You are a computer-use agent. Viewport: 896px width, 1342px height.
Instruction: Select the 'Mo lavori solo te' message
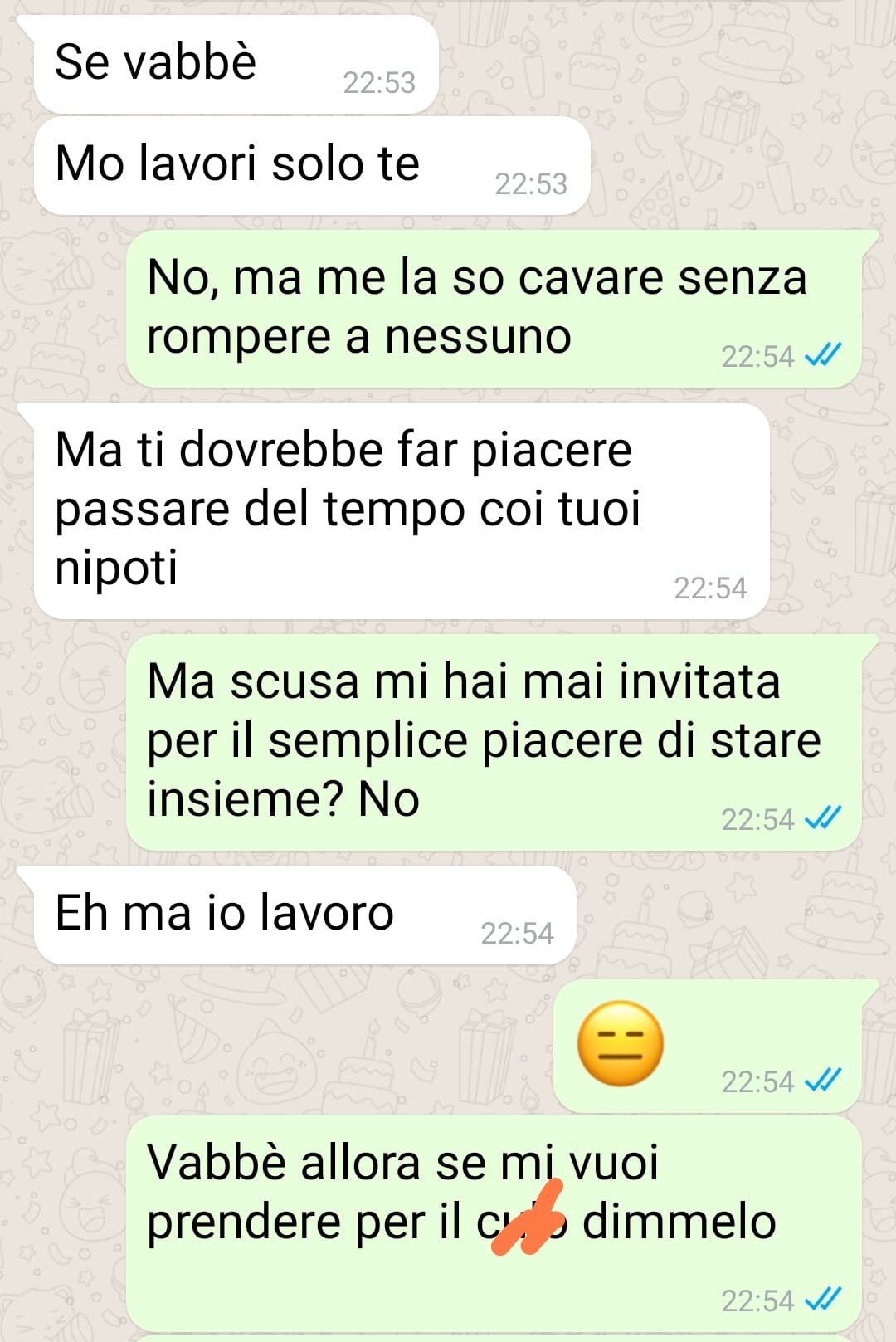311,166
